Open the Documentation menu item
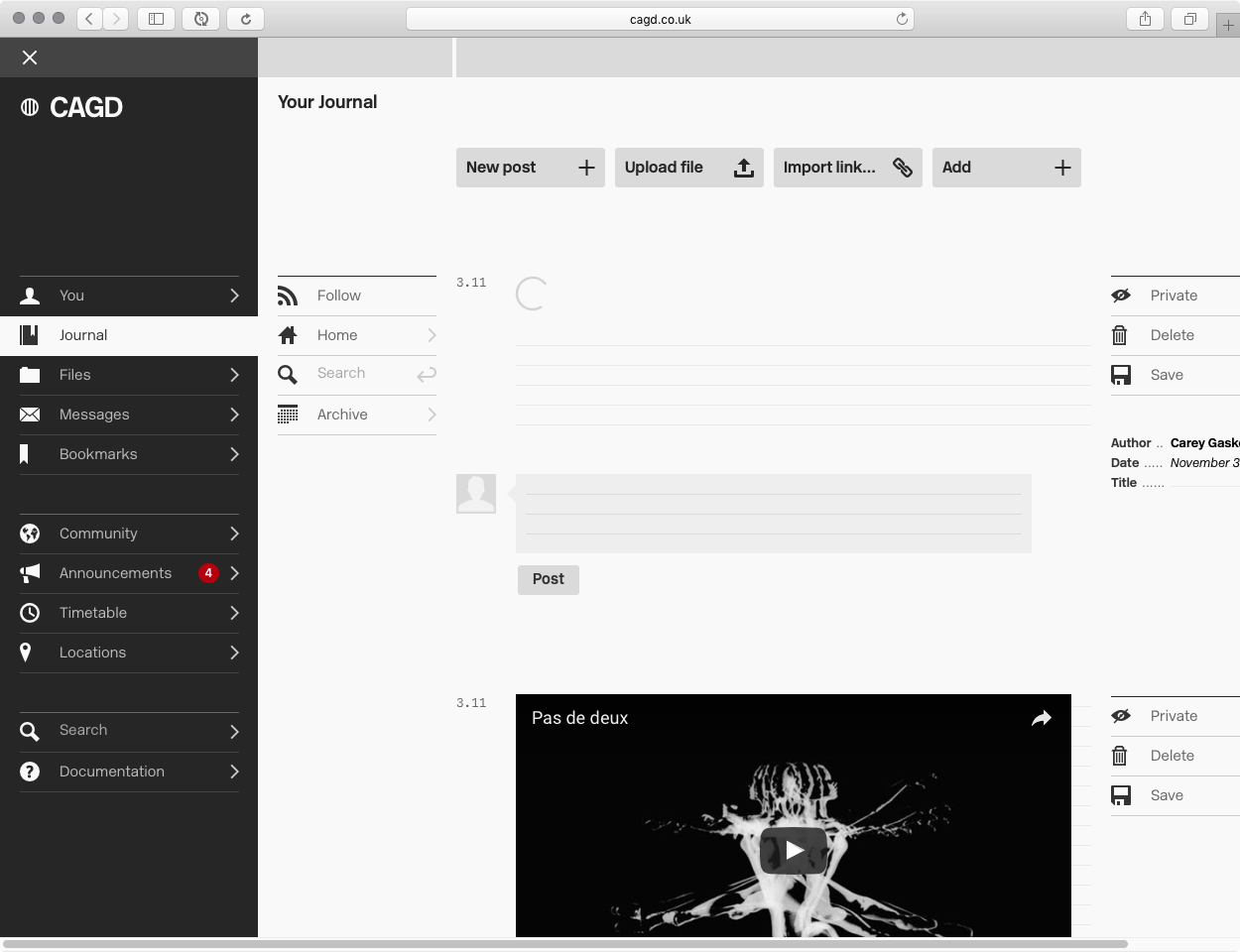 129,772
